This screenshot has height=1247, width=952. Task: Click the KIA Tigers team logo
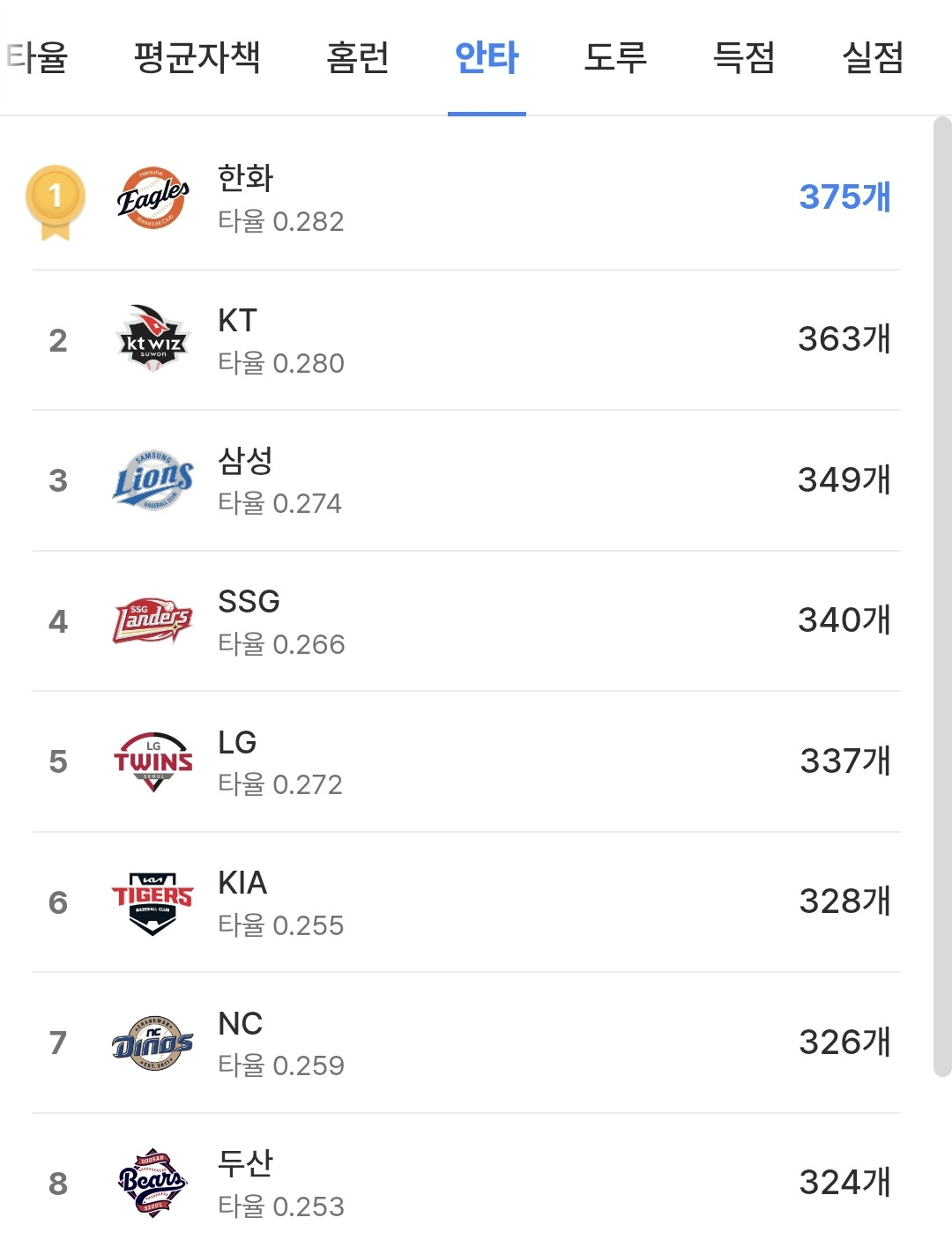(x=152, y=902)
